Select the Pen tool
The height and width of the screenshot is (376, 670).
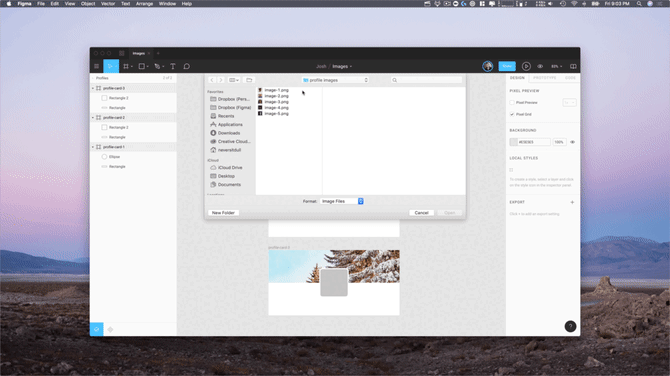pyautogui.click(x=157, y=66)
